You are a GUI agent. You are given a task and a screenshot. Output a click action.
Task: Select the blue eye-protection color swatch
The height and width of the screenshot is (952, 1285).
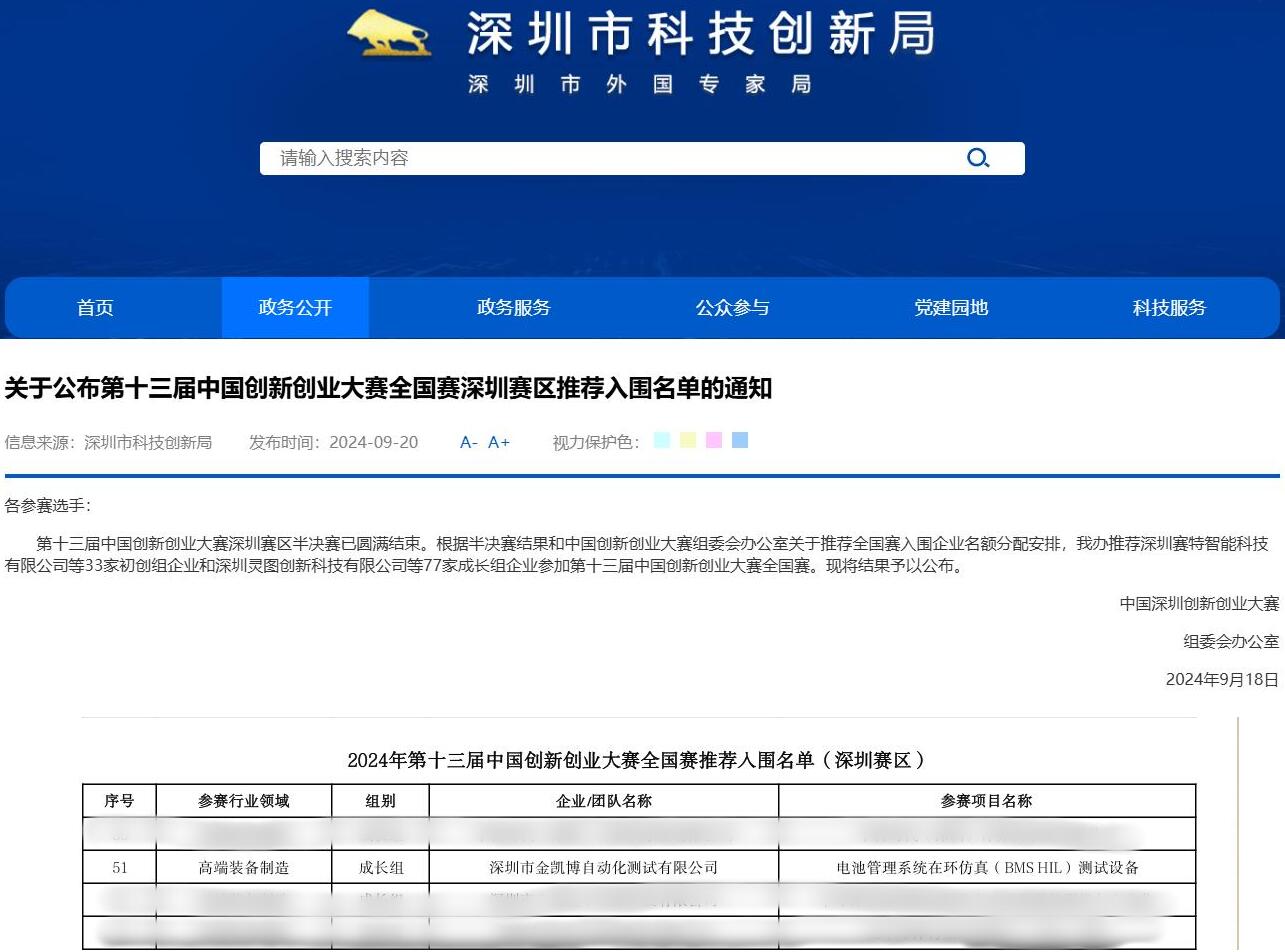click(x=739, y=440)
